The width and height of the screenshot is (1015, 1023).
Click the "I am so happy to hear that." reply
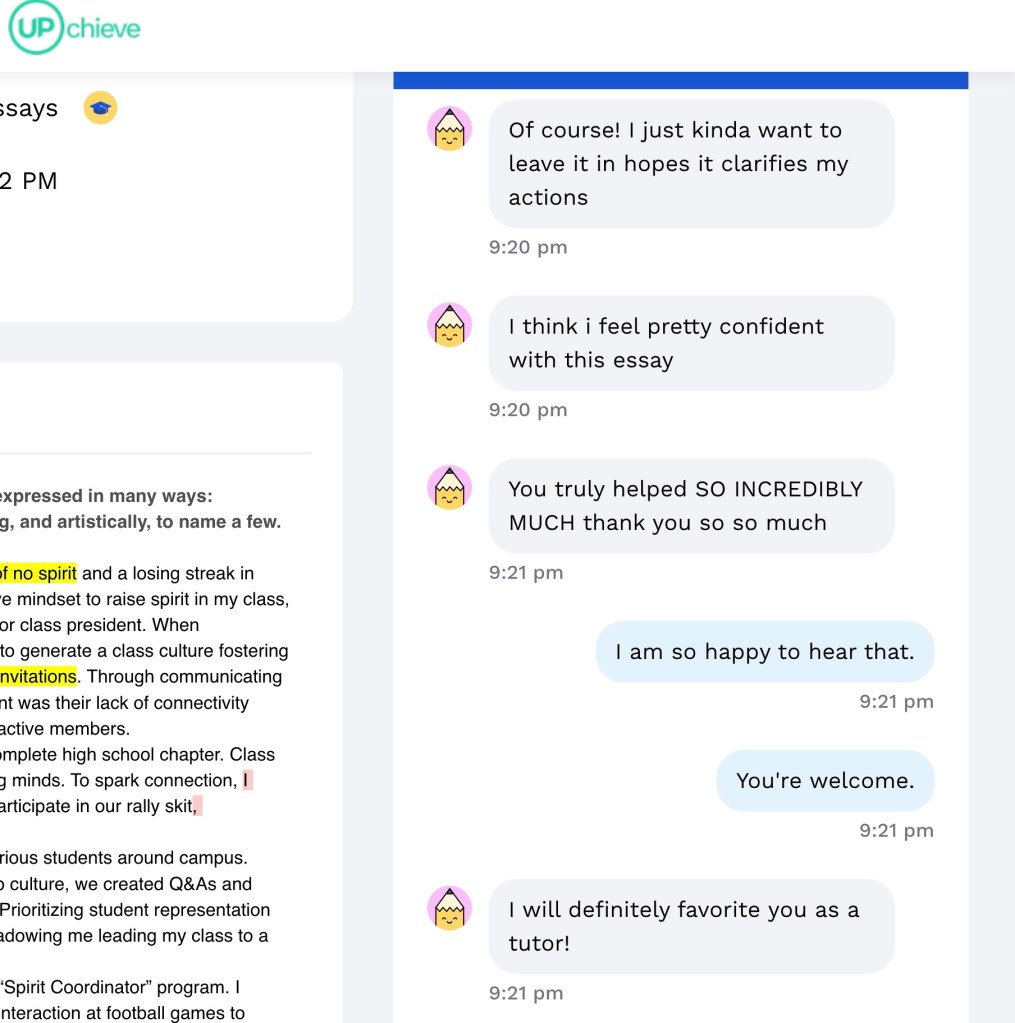764,652
